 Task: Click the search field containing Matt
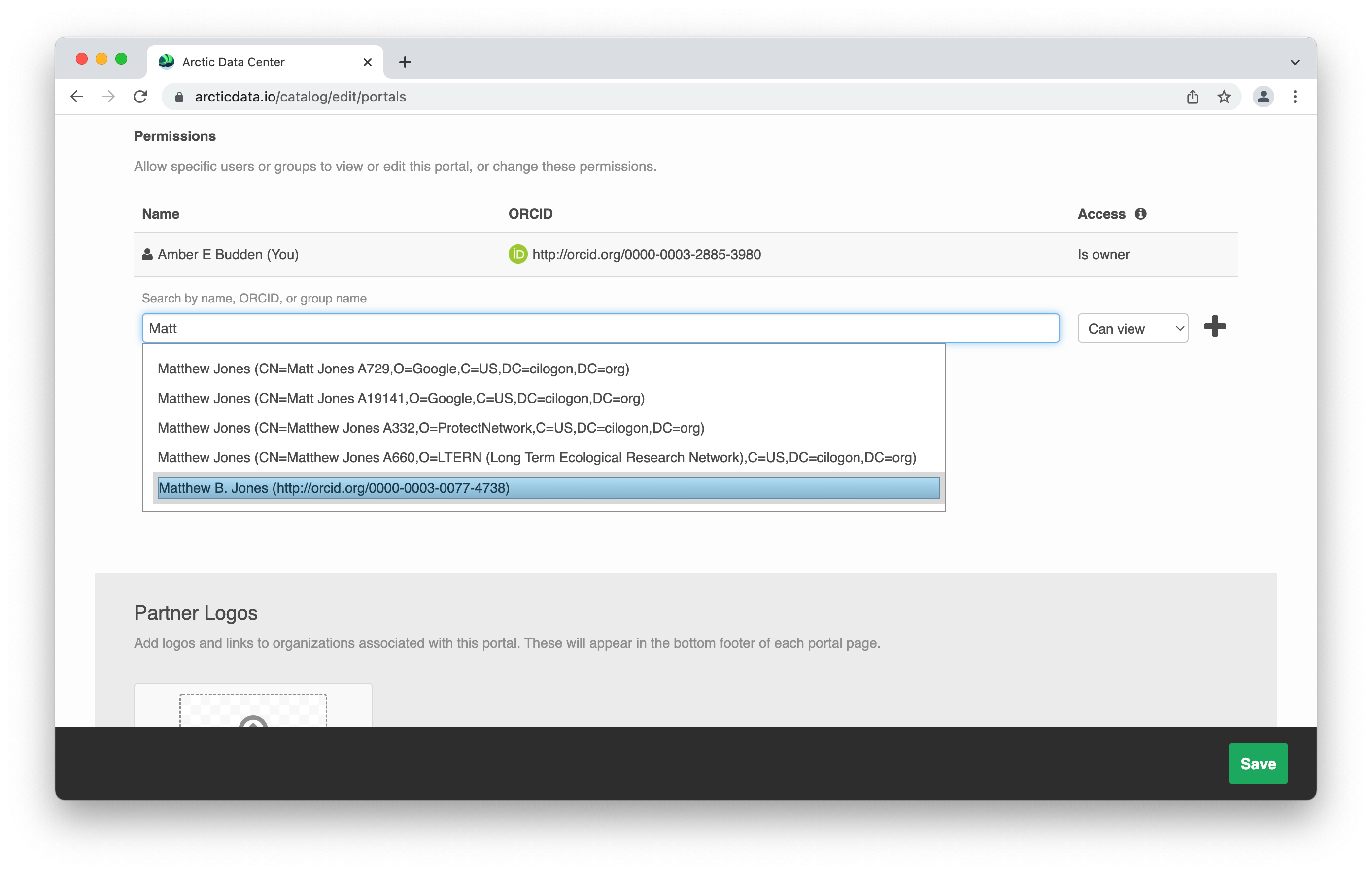(601, 328)
